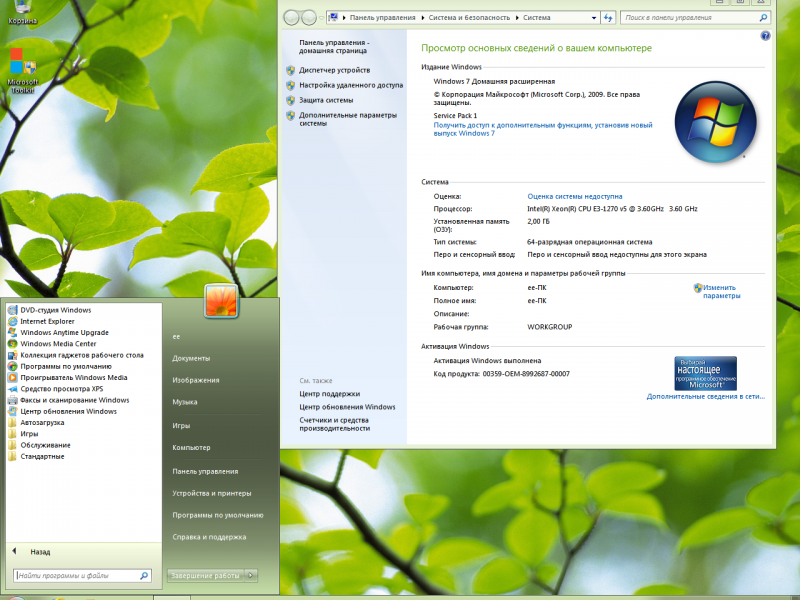Expand the breadcrumb arrow after Система и безопасность
The width and height of the screenshot is (800, 600).
517,17
